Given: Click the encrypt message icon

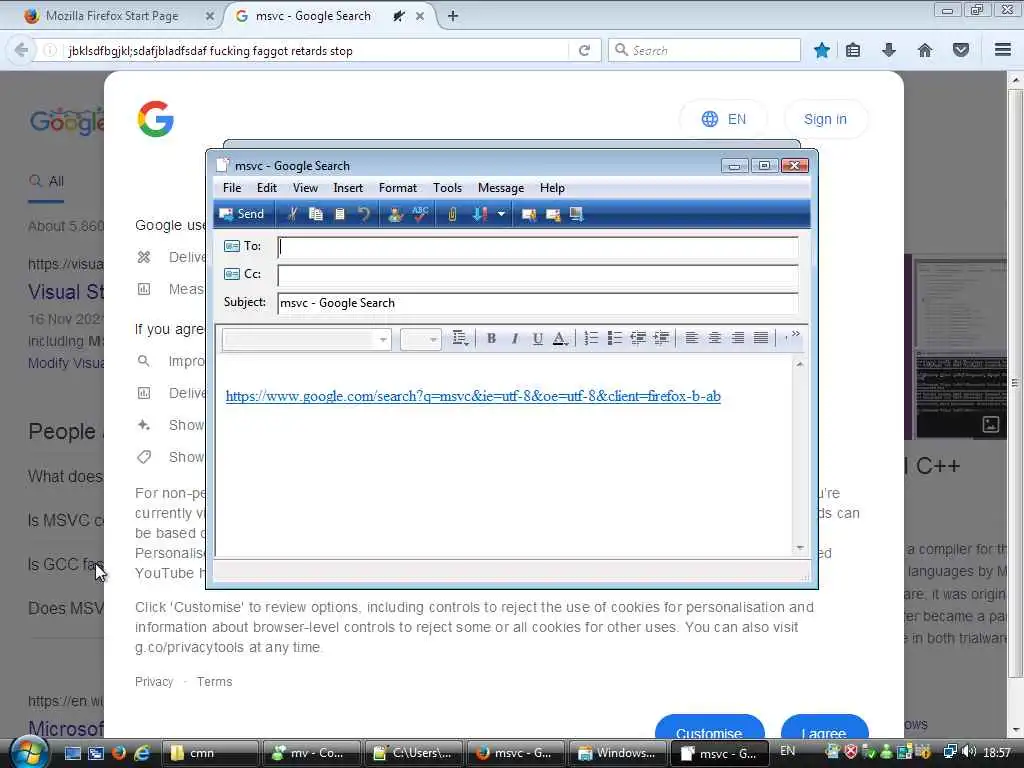Looking at the screenshot, I should [552, 214].
